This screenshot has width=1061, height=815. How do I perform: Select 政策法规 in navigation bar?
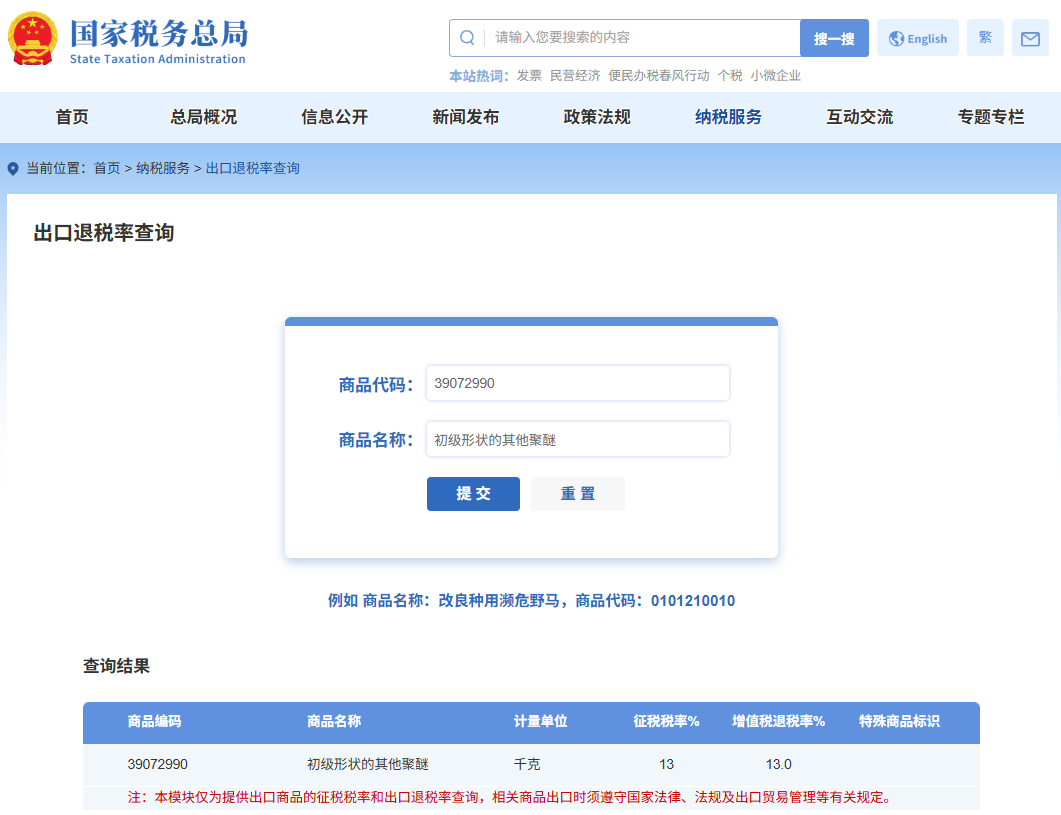click(597, 117)
